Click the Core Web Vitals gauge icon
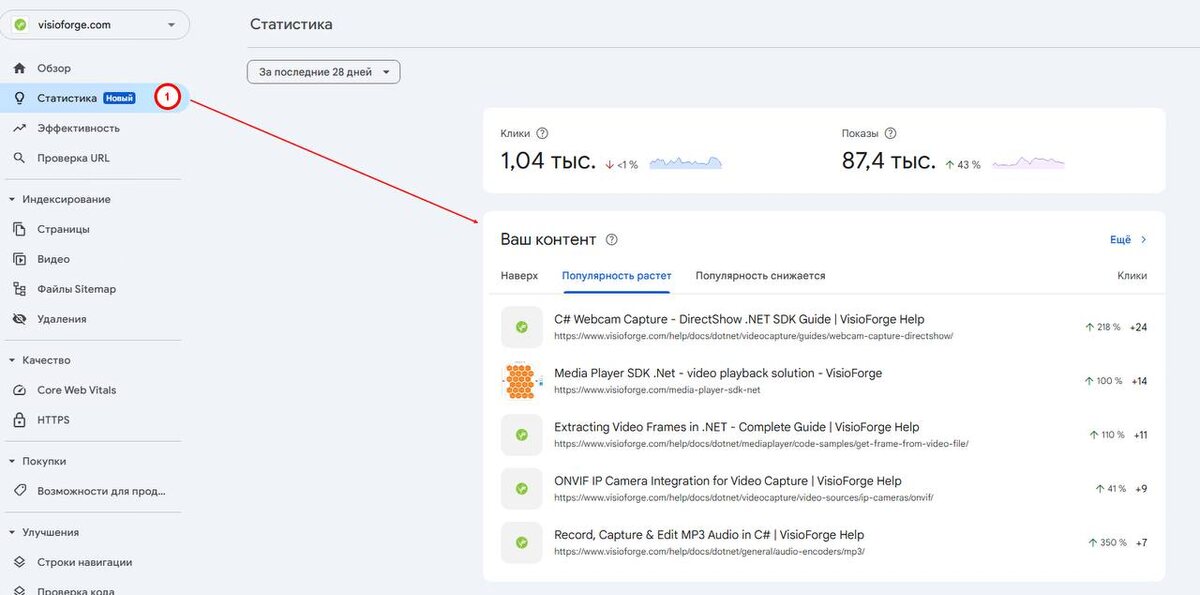This screenshot has height=595, width=1200. 19,390
